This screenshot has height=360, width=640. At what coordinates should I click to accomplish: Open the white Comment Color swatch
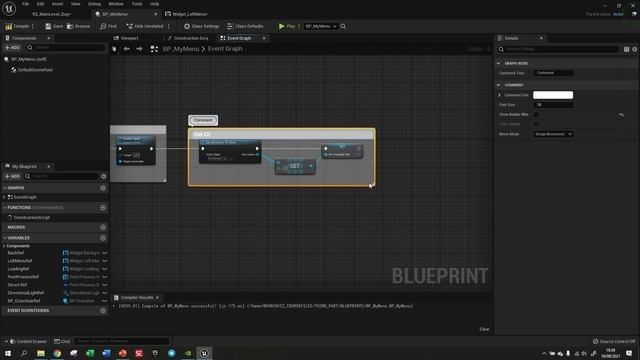(553, 95)
